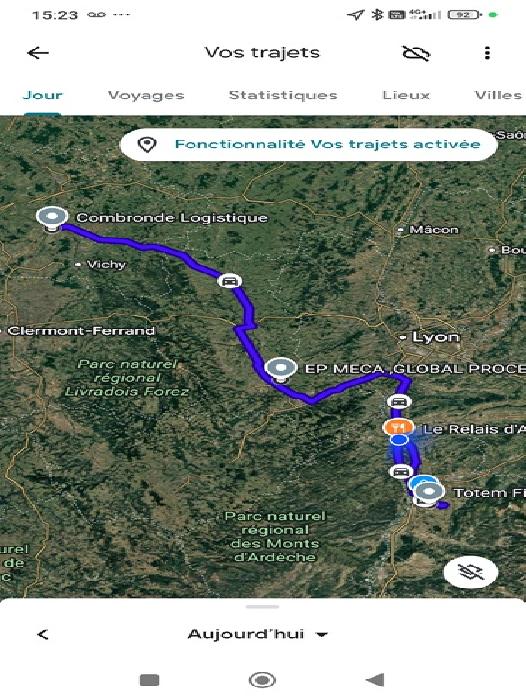Select the Lieux tab
Viewport: 526px width, 700px height.
click(406, 95)
